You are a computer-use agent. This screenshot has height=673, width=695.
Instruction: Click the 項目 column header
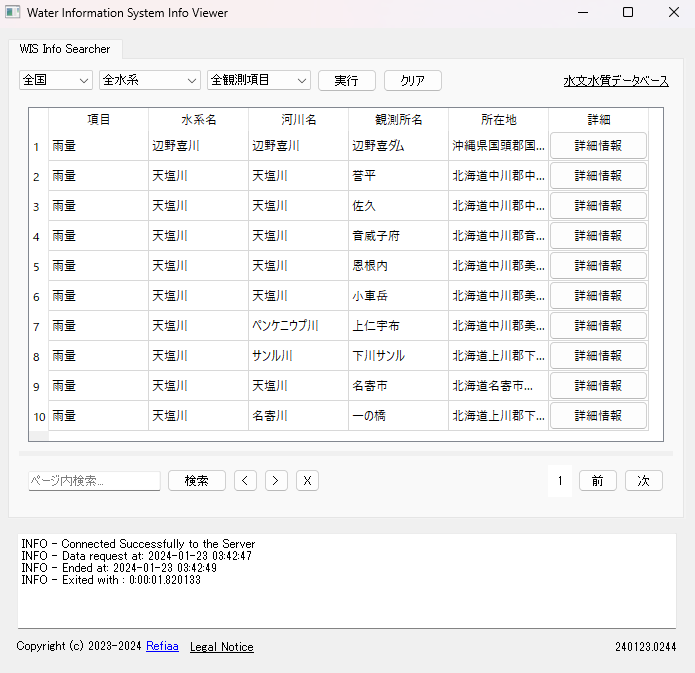coord(98,120)
